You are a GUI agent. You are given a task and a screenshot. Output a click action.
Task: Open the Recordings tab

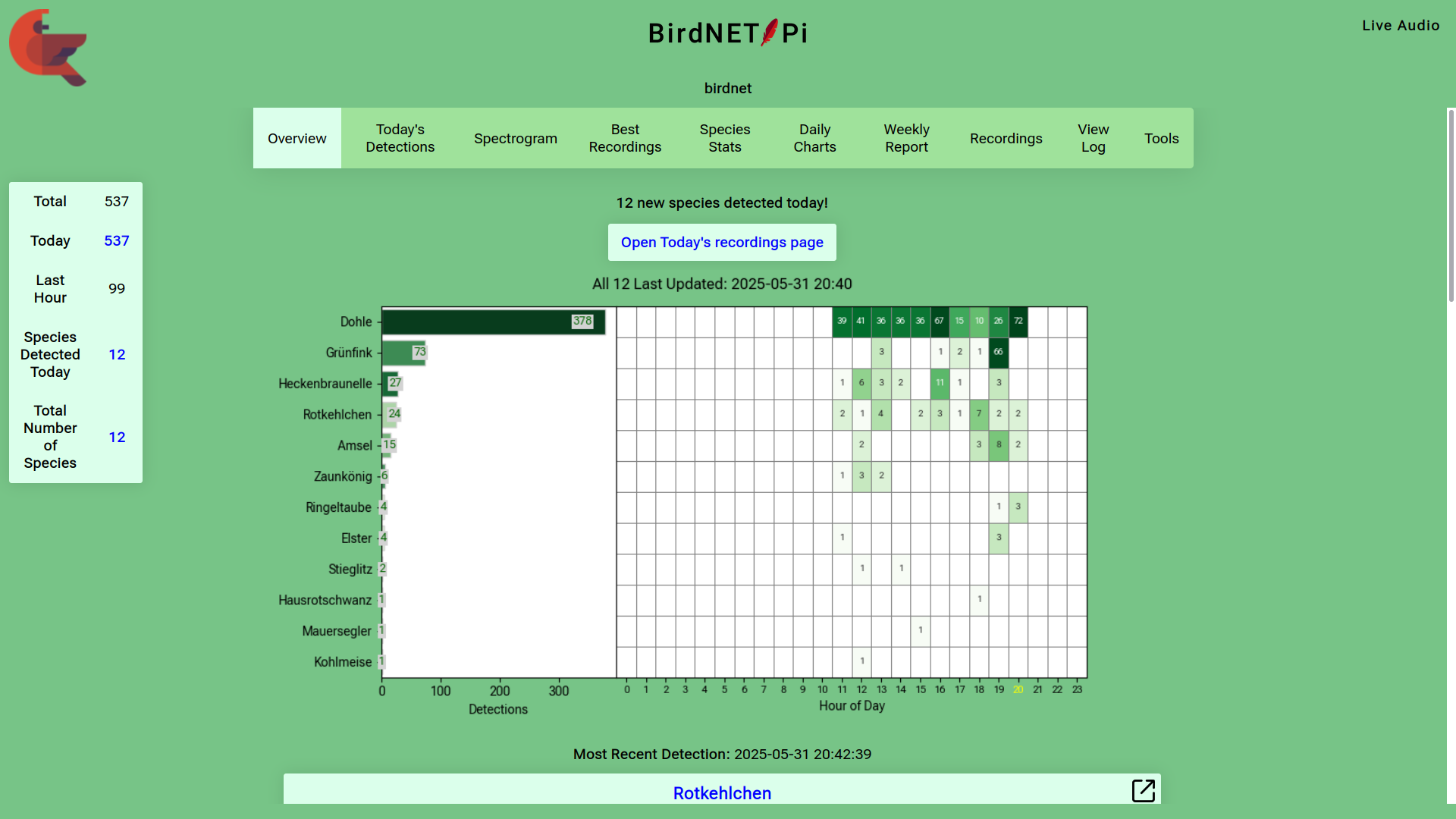pyautogui.click(x=1006, y=138)
